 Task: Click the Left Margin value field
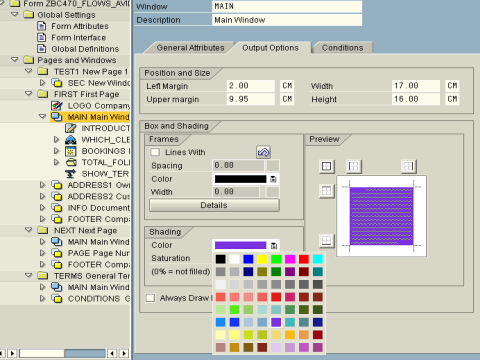(251, 86)
